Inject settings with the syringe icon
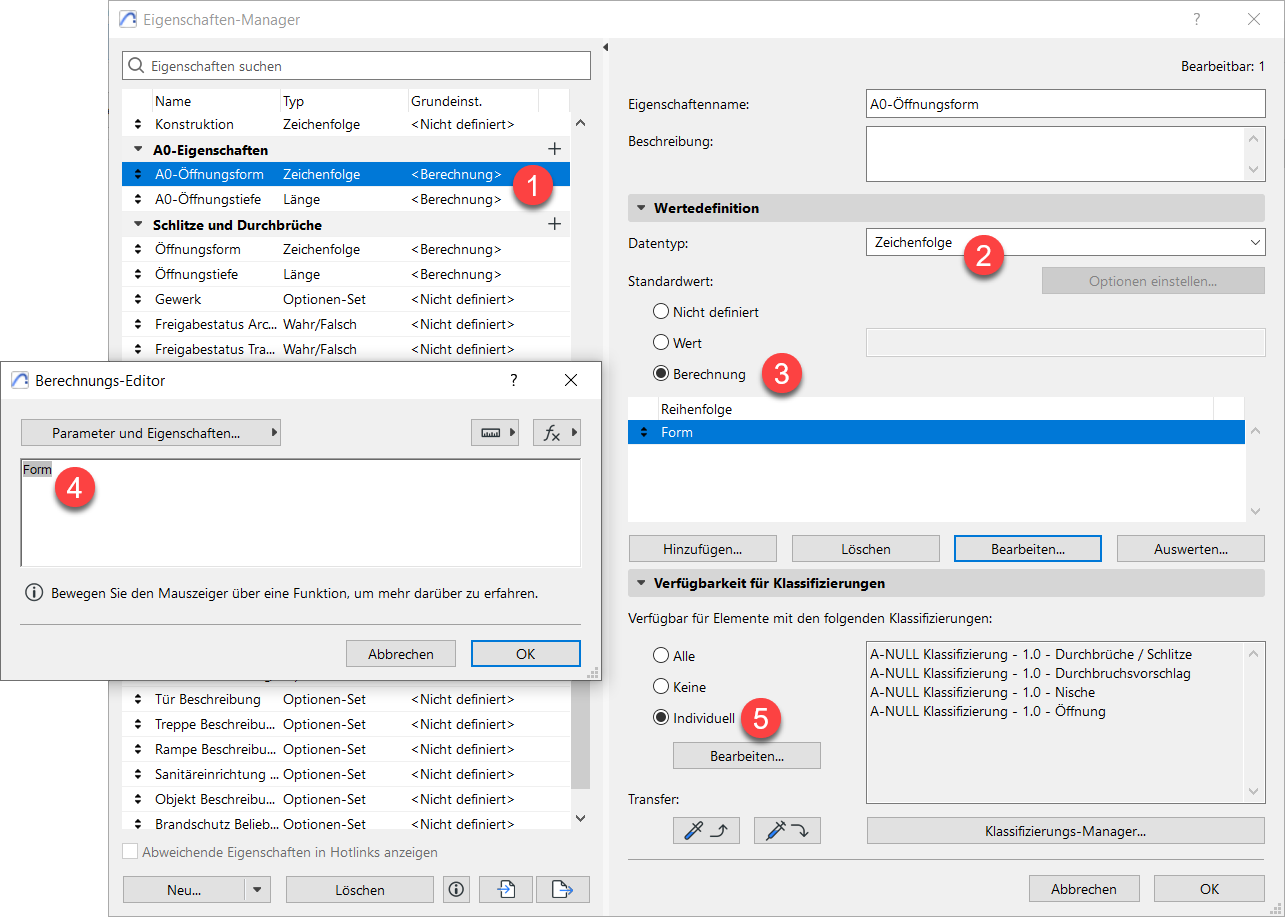 787,830
